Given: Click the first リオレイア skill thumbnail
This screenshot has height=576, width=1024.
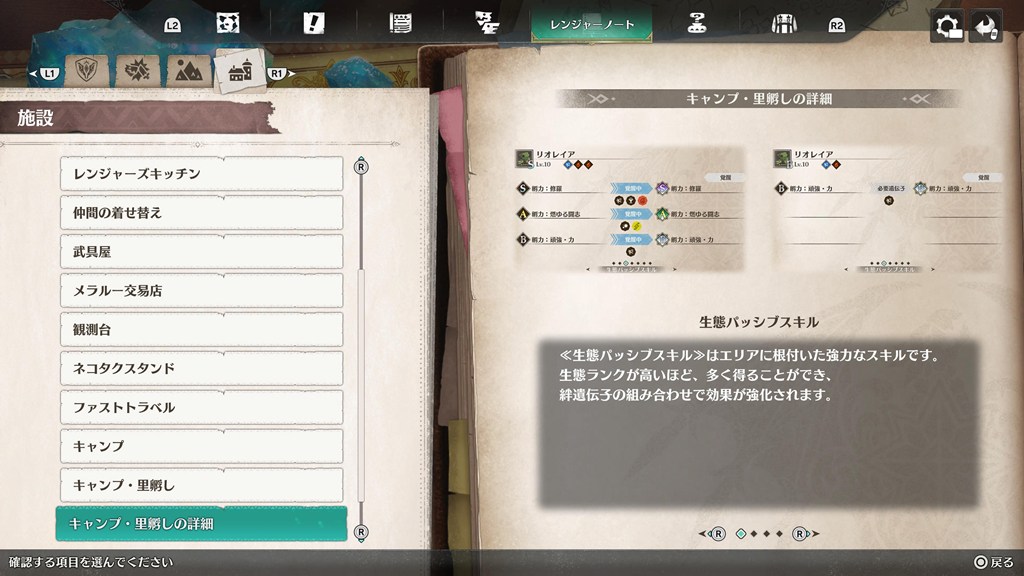Looking at the screenshot, I should click(x=630, y=210).
